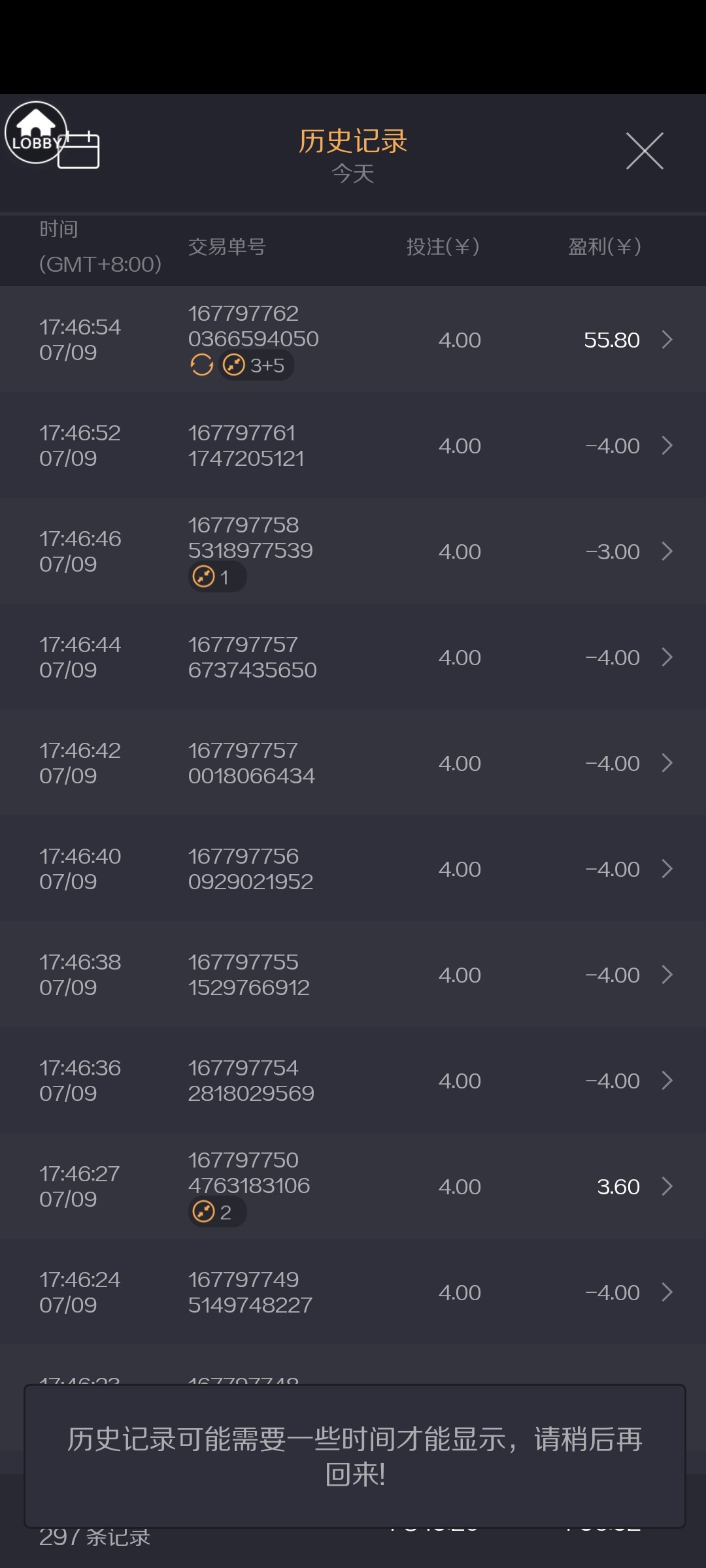The image size is (706, 1568).
Task: Go to Lobby via home icon
Action: [35, 133]
